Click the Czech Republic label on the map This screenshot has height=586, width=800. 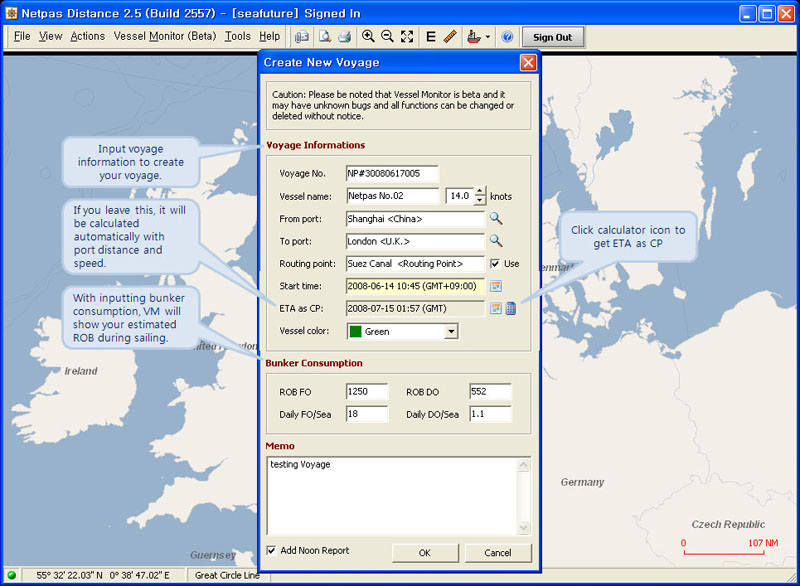(x=728, y=524)
